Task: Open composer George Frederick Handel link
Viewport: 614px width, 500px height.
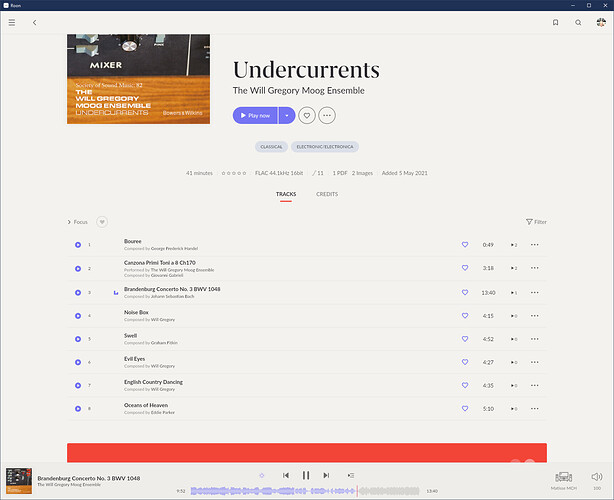Action: pos(174,249)
